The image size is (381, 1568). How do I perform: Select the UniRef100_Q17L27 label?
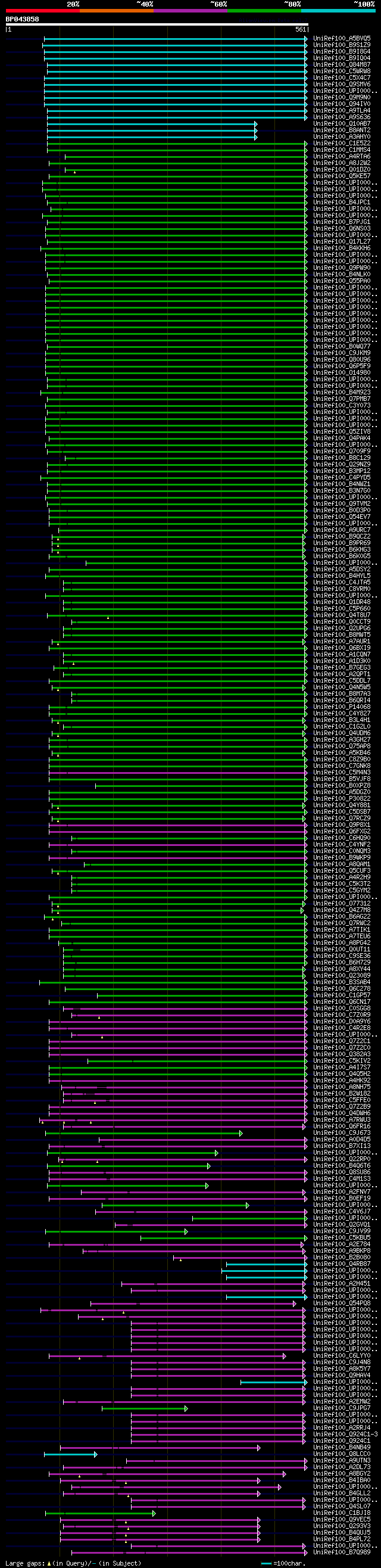(x=342, y=242)
